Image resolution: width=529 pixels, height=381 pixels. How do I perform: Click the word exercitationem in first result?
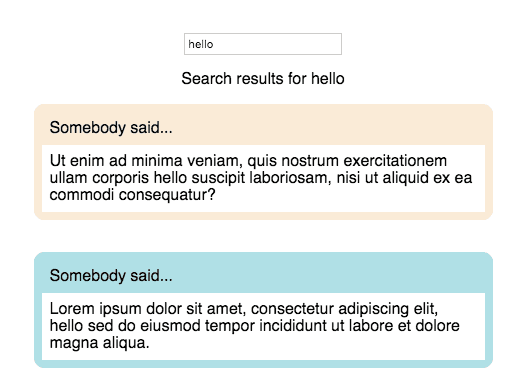[x=395, y=161]
